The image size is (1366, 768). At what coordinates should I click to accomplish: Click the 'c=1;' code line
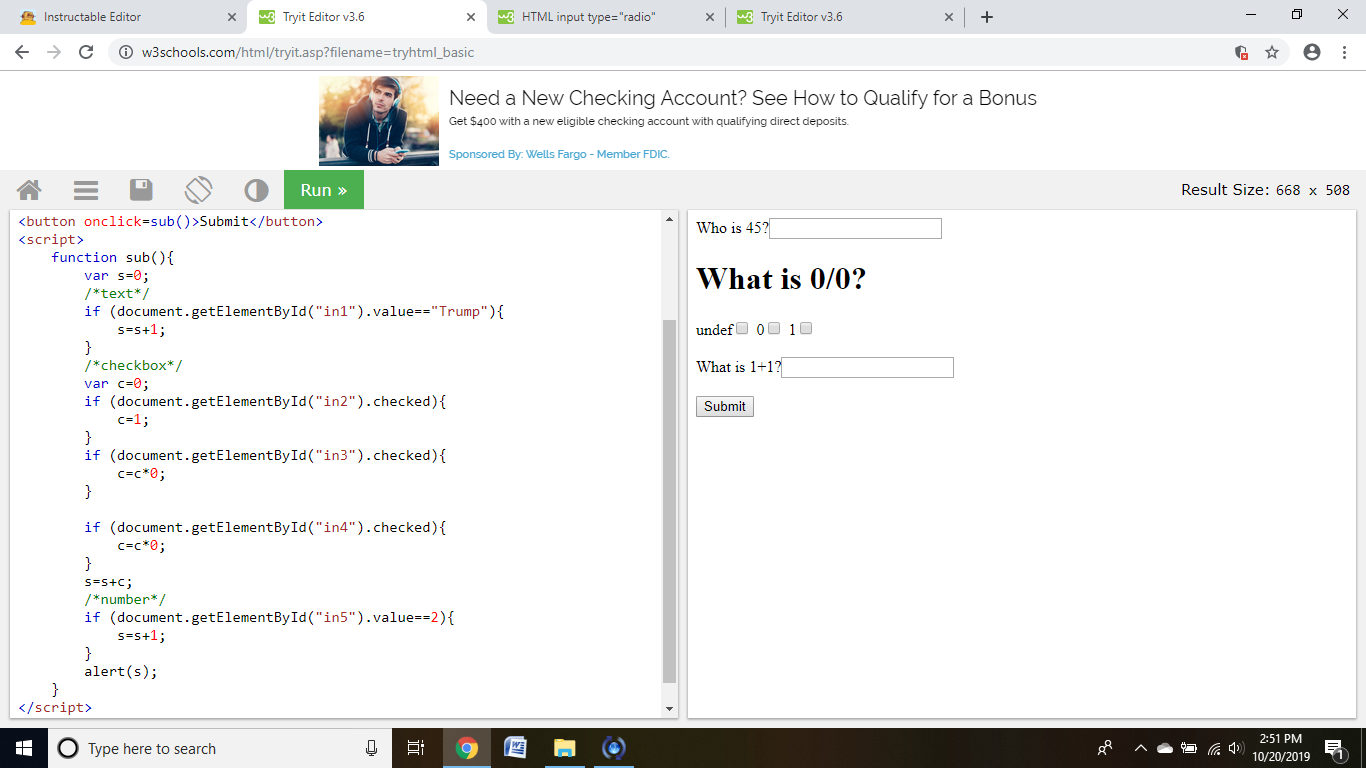[x=134, y=419]
